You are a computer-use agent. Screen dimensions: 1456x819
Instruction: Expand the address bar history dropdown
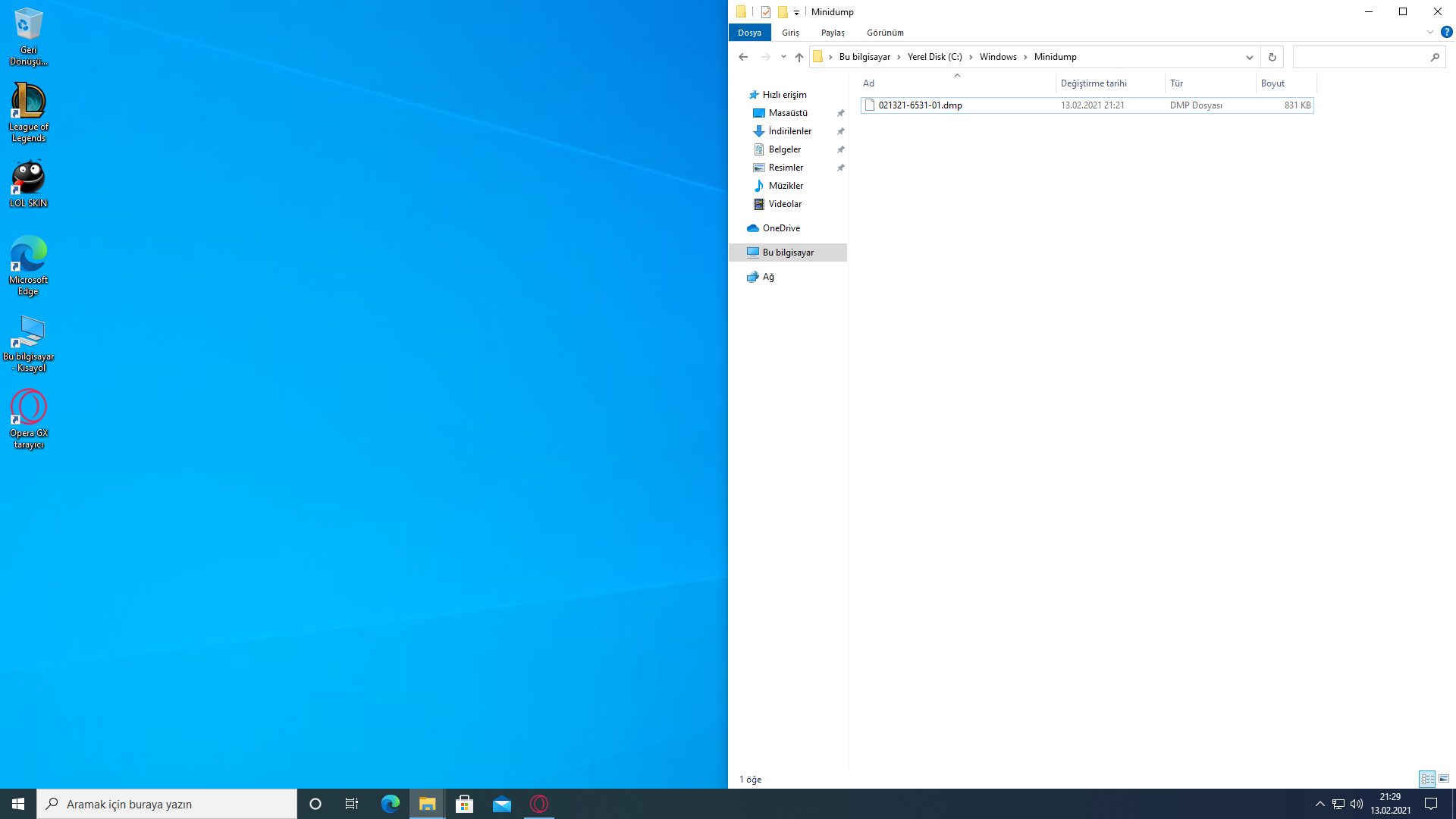click(1249, 57)
